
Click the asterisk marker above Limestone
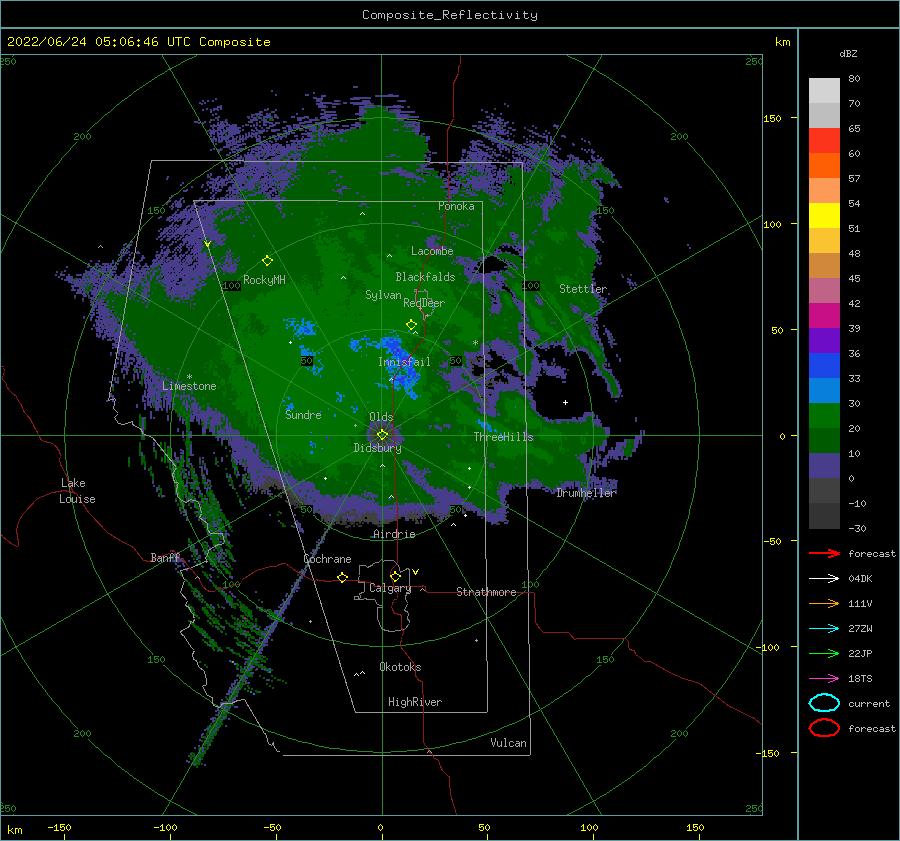189,377
